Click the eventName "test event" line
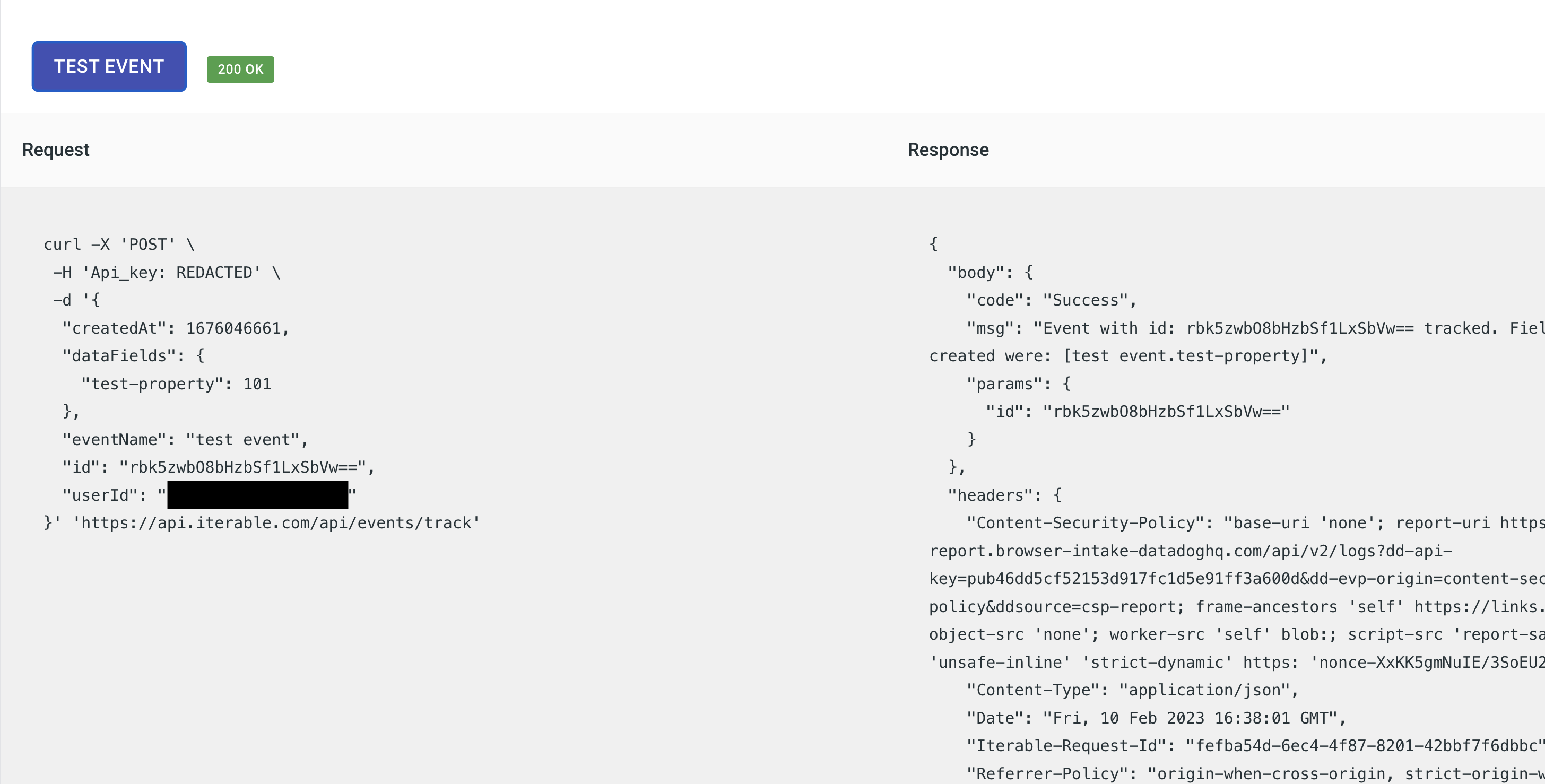 coord(184,440)
